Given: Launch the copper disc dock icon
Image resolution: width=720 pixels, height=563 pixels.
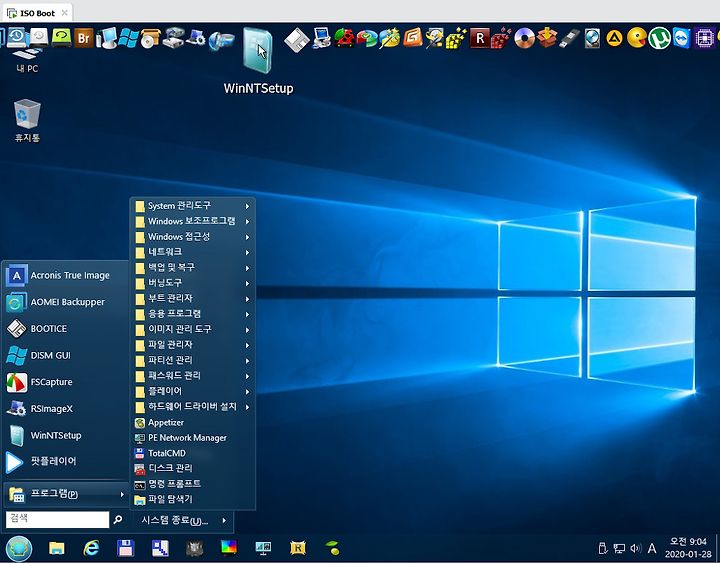Looking at the screenshot, I should pos(524,38).
